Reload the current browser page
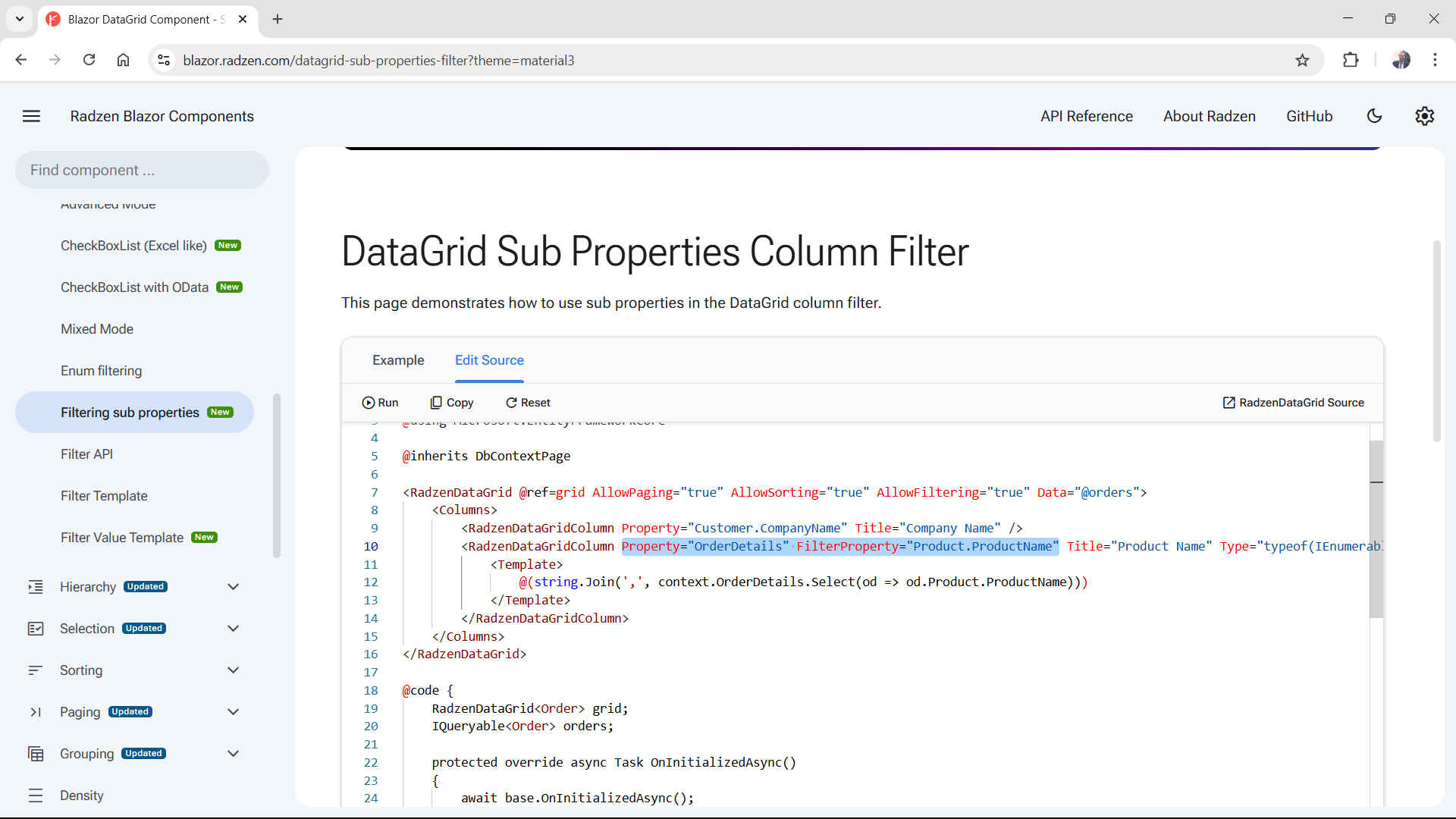 click(89, 61)
